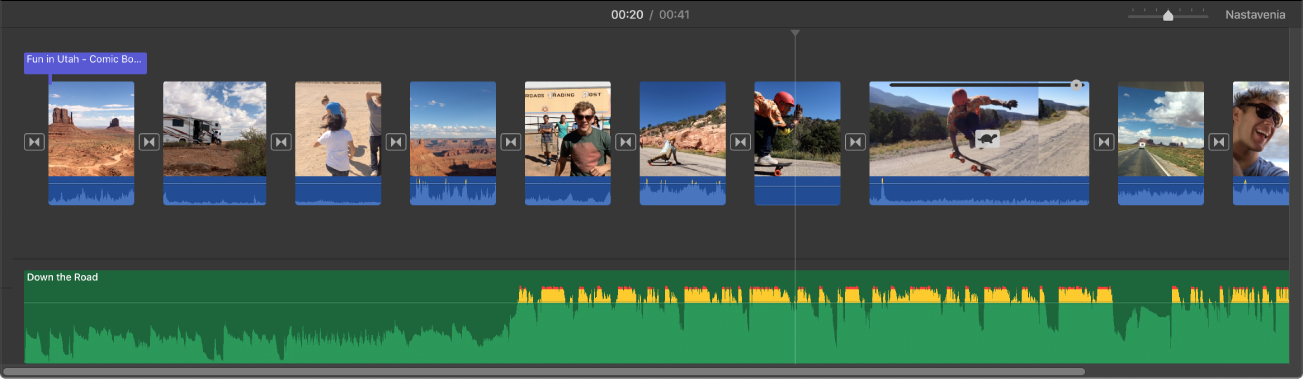Select the Down the Road audio track

pos(656,316)
